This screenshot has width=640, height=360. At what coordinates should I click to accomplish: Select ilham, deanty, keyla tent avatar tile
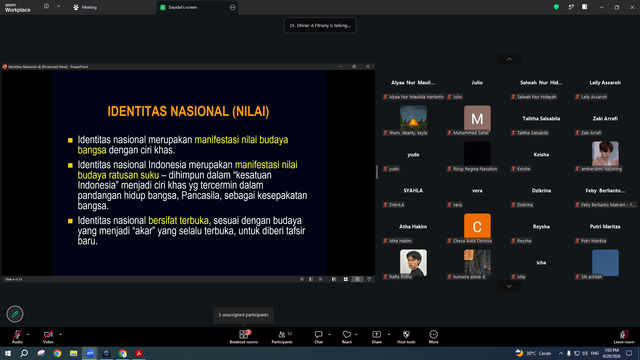pyautogui.click(x=413, y=118)
